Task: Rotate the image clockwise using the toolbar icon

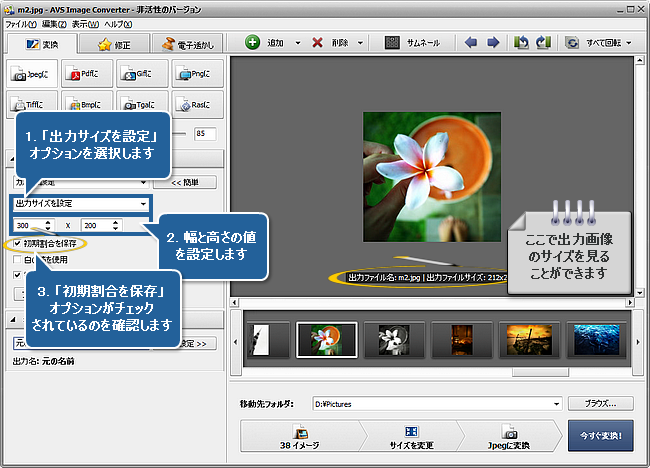Action: click(x=541, y=44)
